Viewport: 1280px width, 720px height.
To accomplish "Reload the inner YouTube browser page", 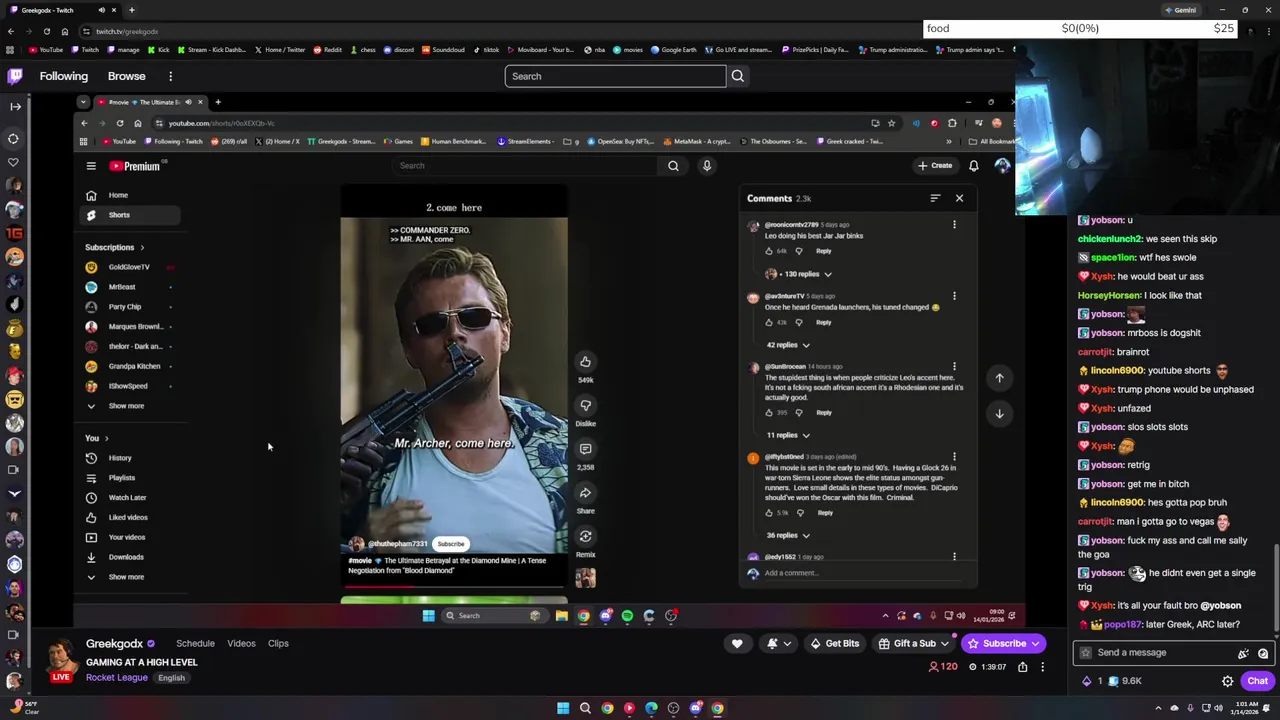I will 120,123.
